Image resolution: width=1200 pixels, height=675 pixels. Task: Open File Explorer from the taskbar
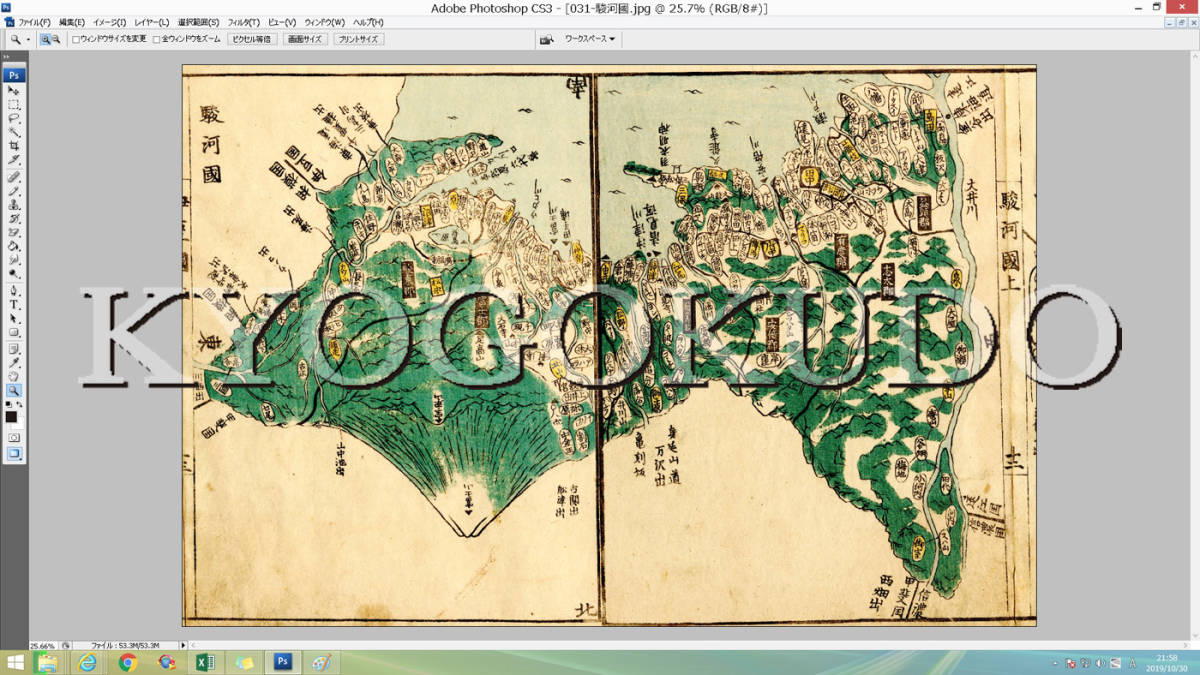(47, 663)
